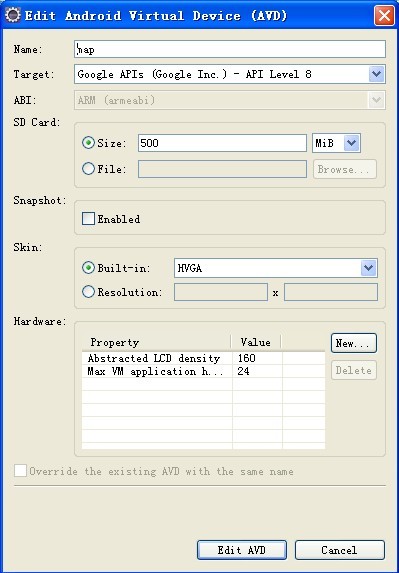Screen dimensions: 399x573
Task: Open the MiB size unit dropdown
Action: (352, 143)
